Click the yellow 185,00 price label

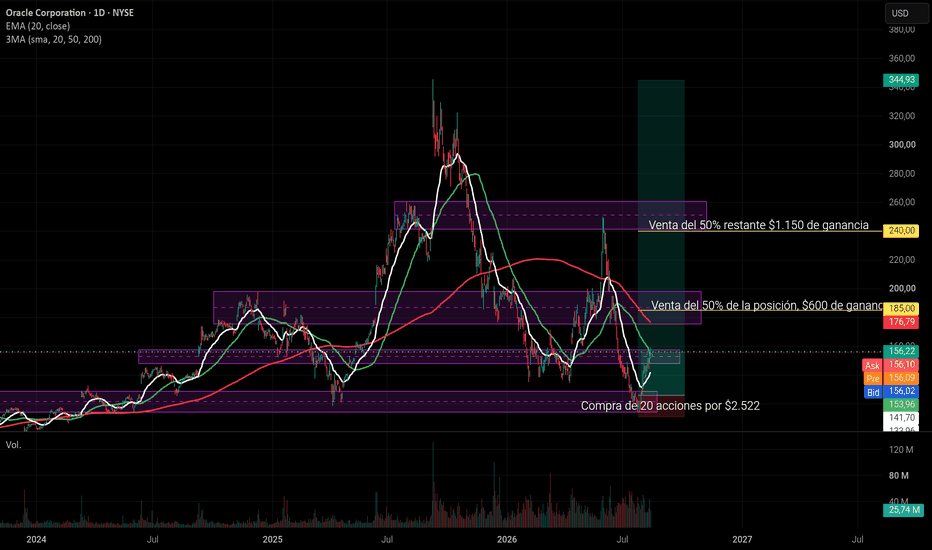pos(902,309)
